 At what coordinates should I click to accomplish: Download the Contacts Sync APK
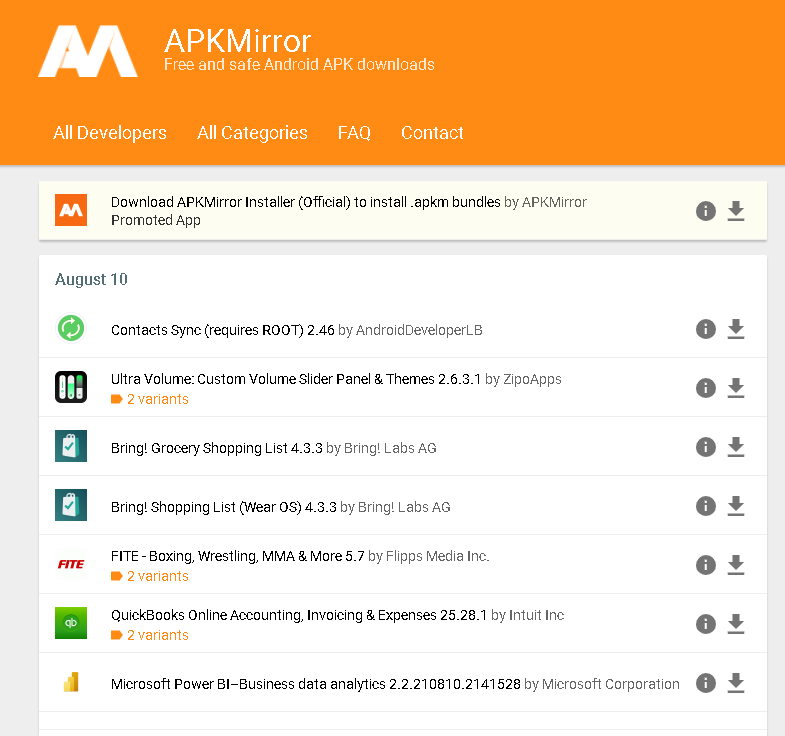coord(736,329)
